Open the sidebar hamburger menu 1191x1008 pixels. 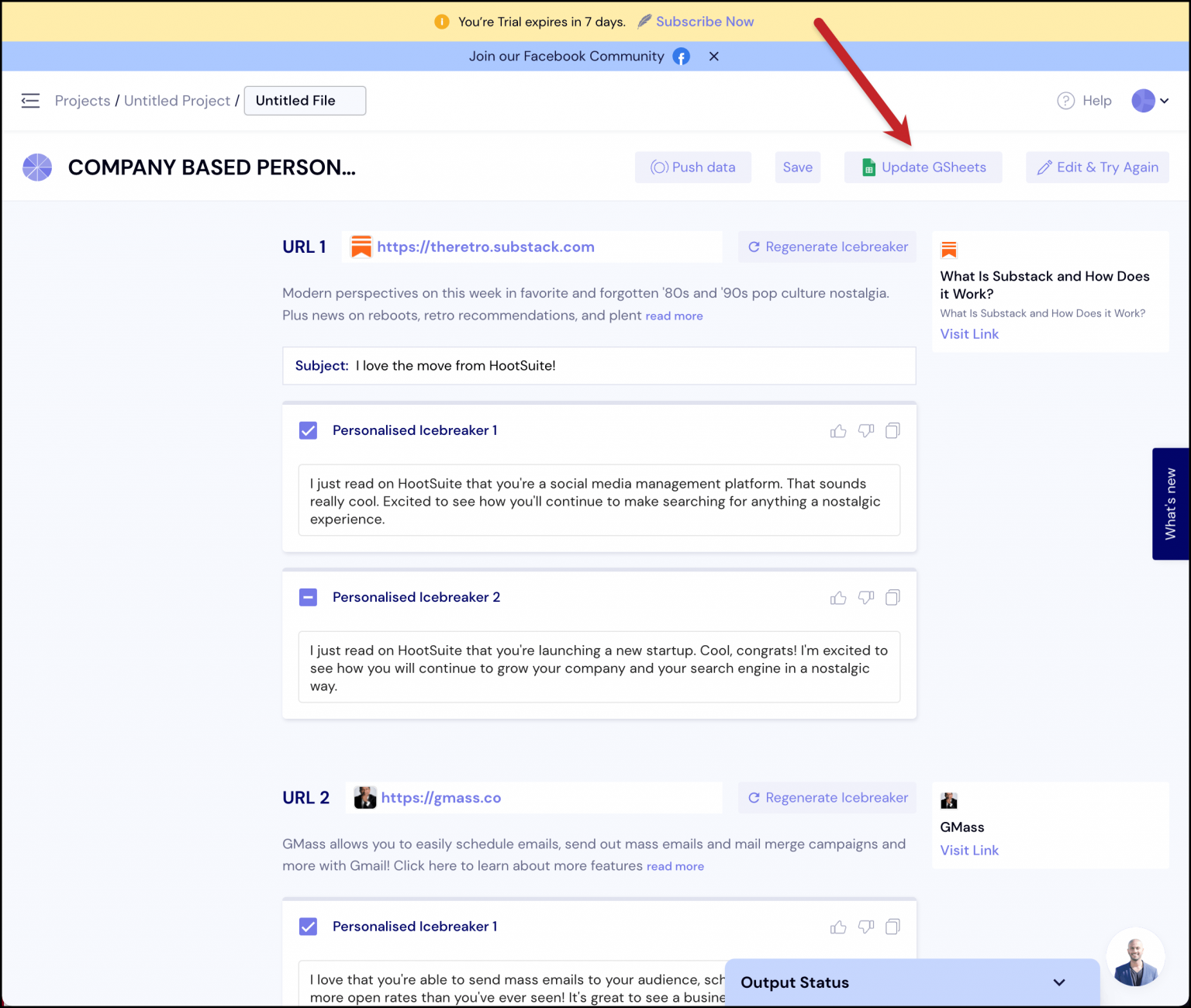coord(30,101)
